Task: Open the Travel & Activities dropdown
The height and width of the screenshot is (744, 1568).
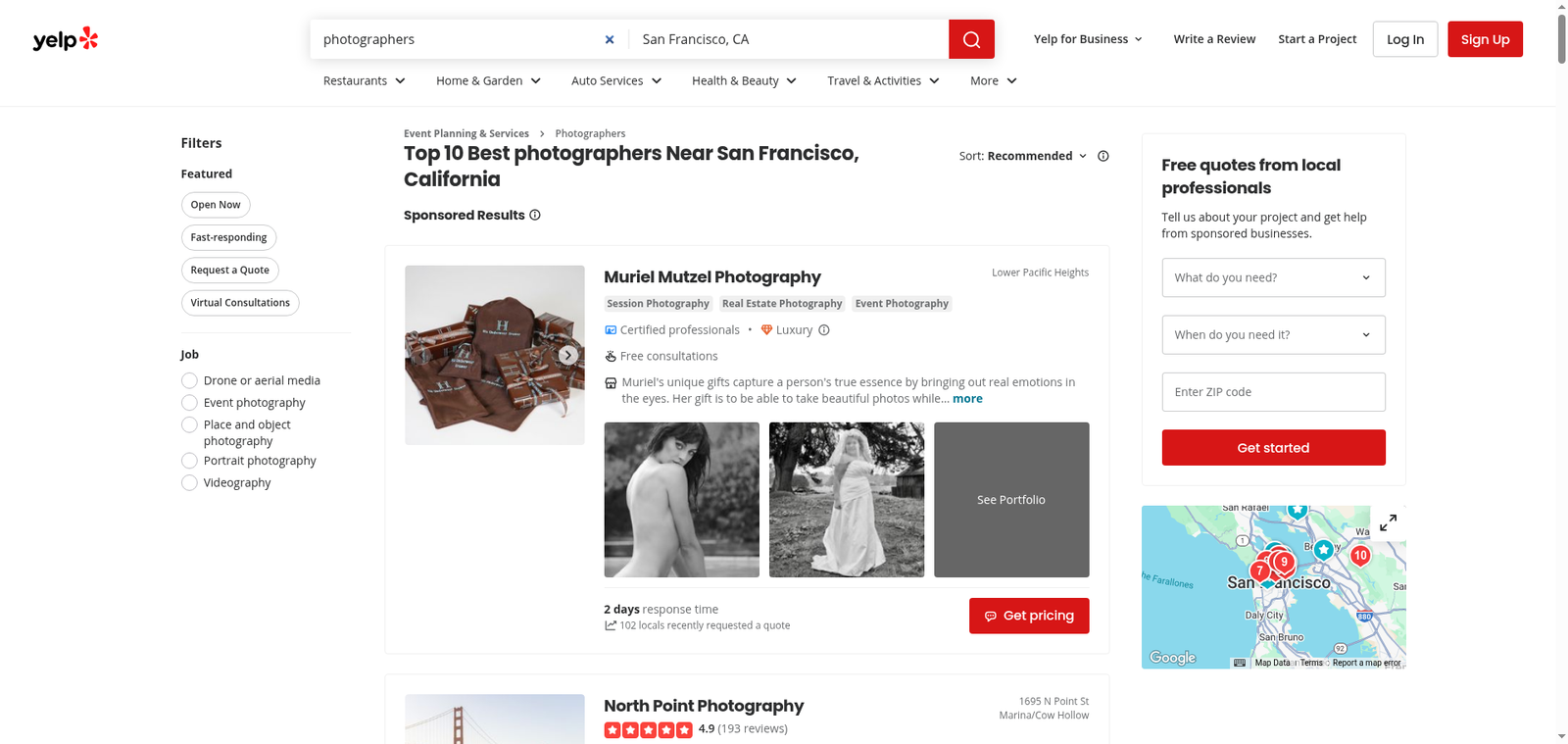Action: pyautogui.click(x=884, y=80)
